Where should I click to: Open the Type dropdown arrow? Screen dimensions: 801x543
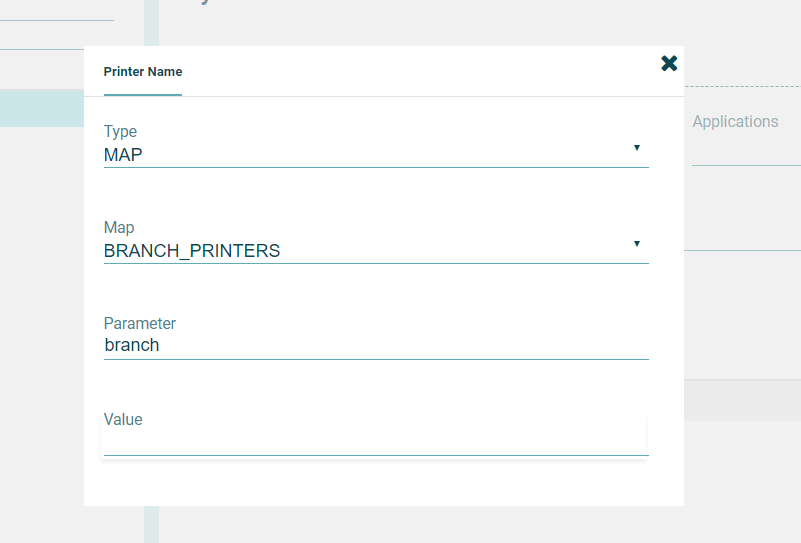pos(637,148)
